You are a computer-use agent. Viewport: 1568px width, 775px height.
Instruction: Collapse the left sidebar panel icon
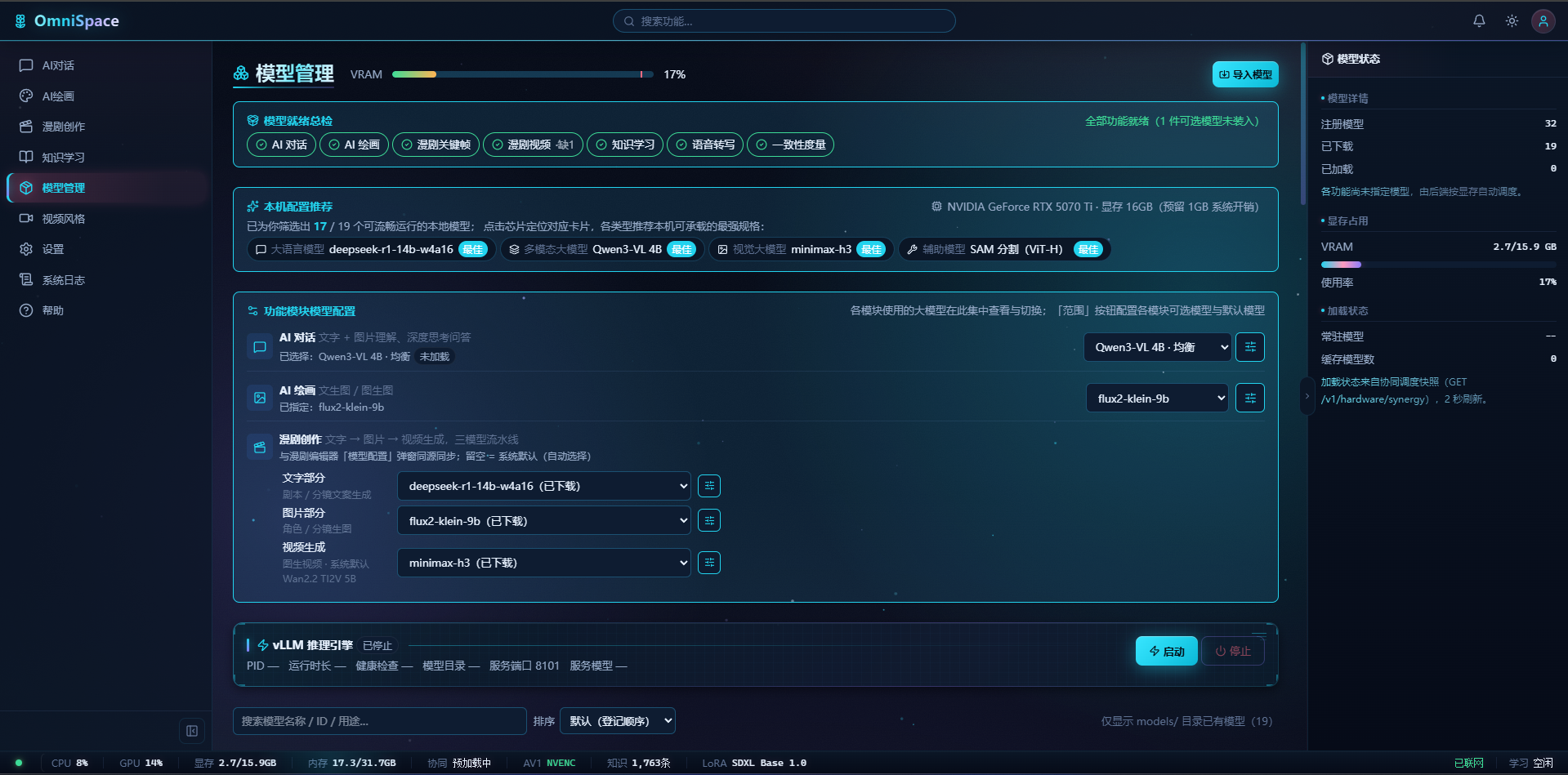(192, 731)
